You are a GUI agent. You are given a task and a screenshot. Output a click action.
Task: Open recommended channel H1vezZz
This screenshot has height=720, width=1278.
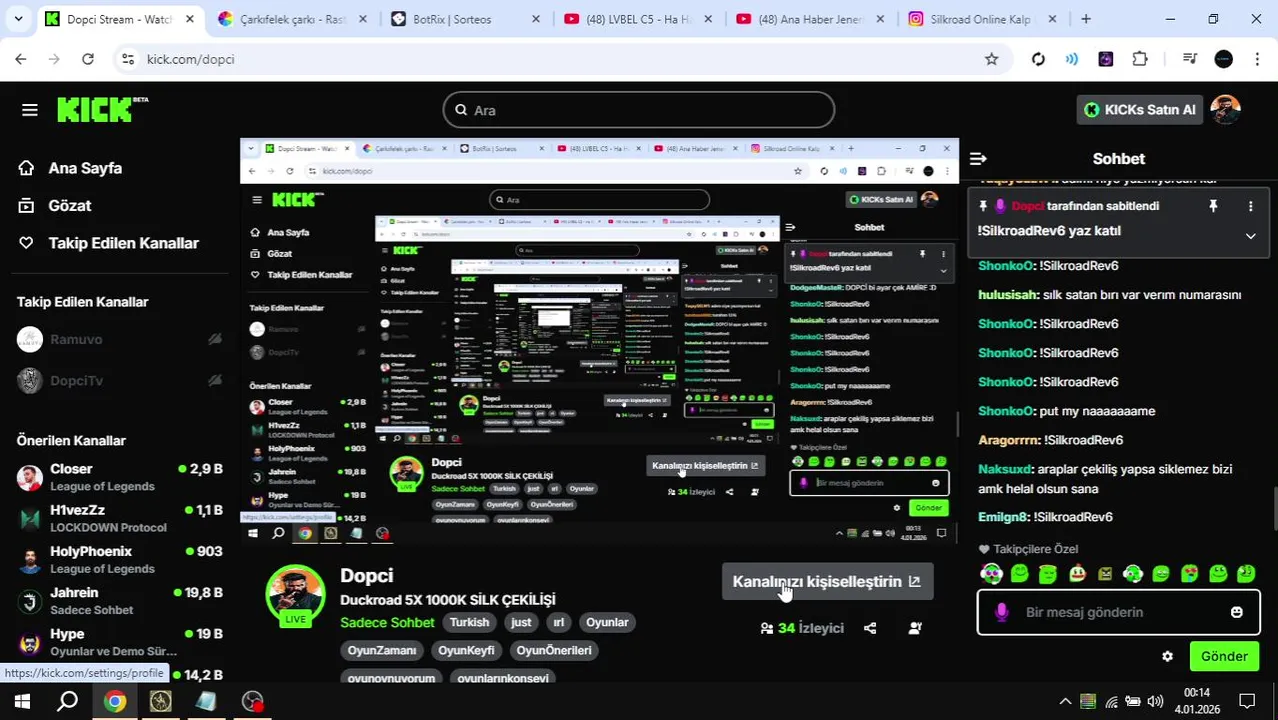[x=120, y=518]
